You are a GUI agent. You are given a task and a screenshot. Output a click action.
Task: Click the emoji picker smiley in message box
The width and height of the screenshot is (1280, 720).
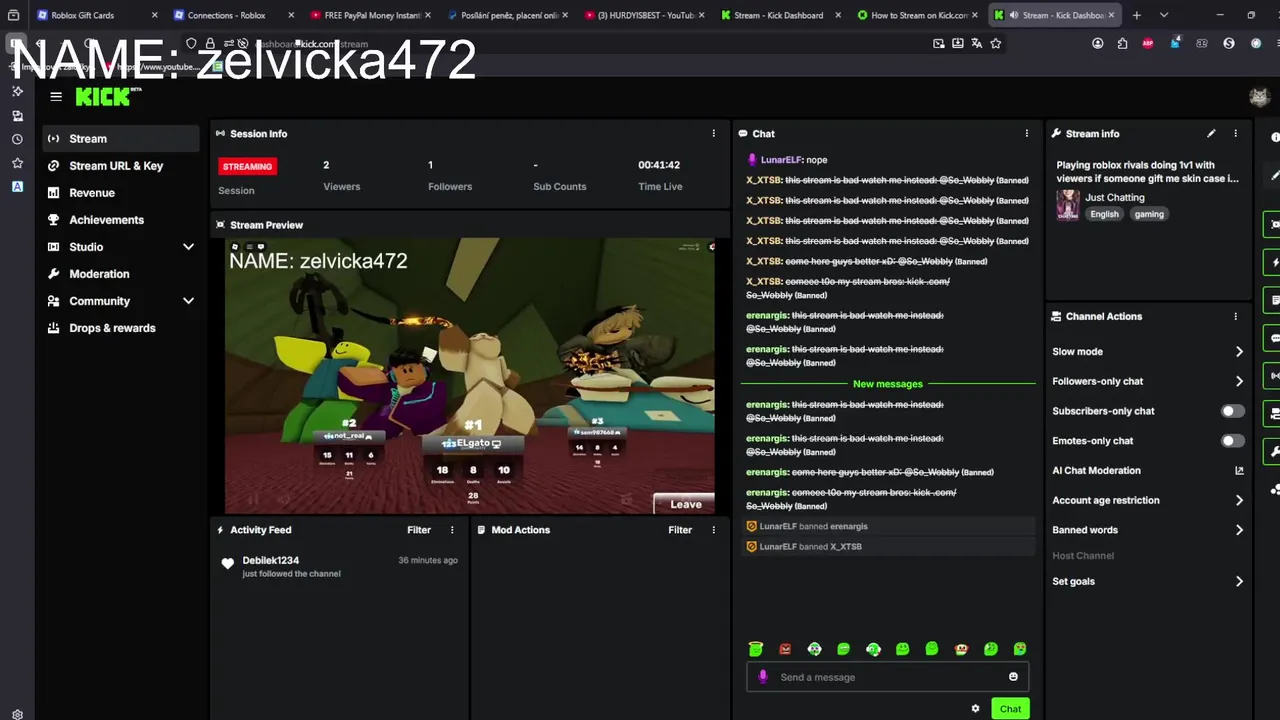pos(1013,677)
